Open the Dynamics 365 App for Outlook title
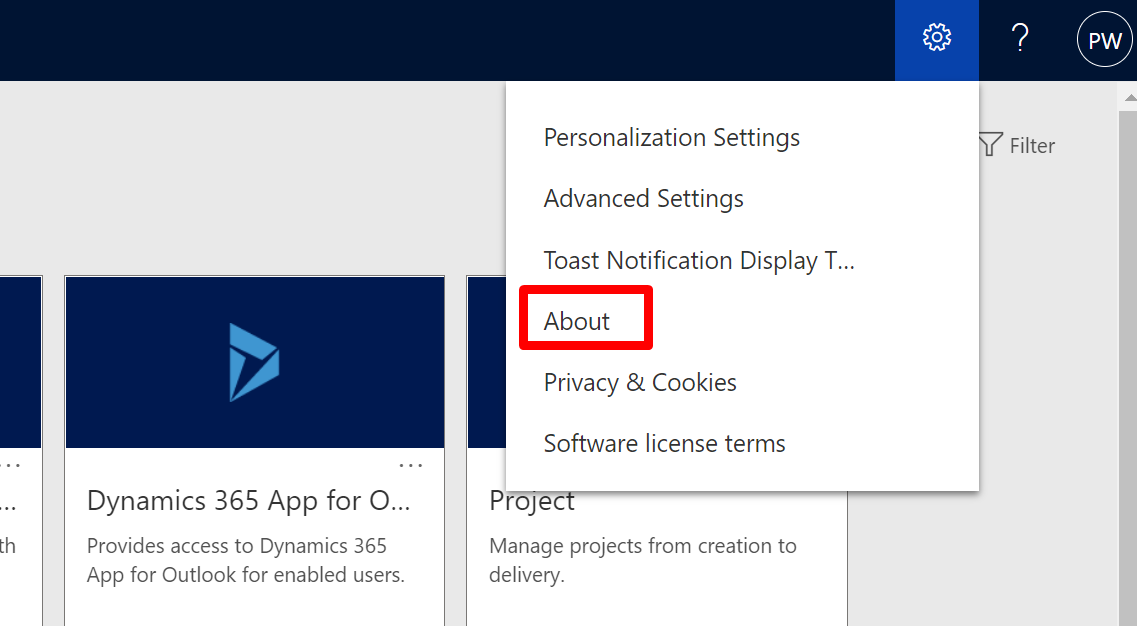Image resolution: width=1137 pixels, height=626 pixels. (248, 501)
